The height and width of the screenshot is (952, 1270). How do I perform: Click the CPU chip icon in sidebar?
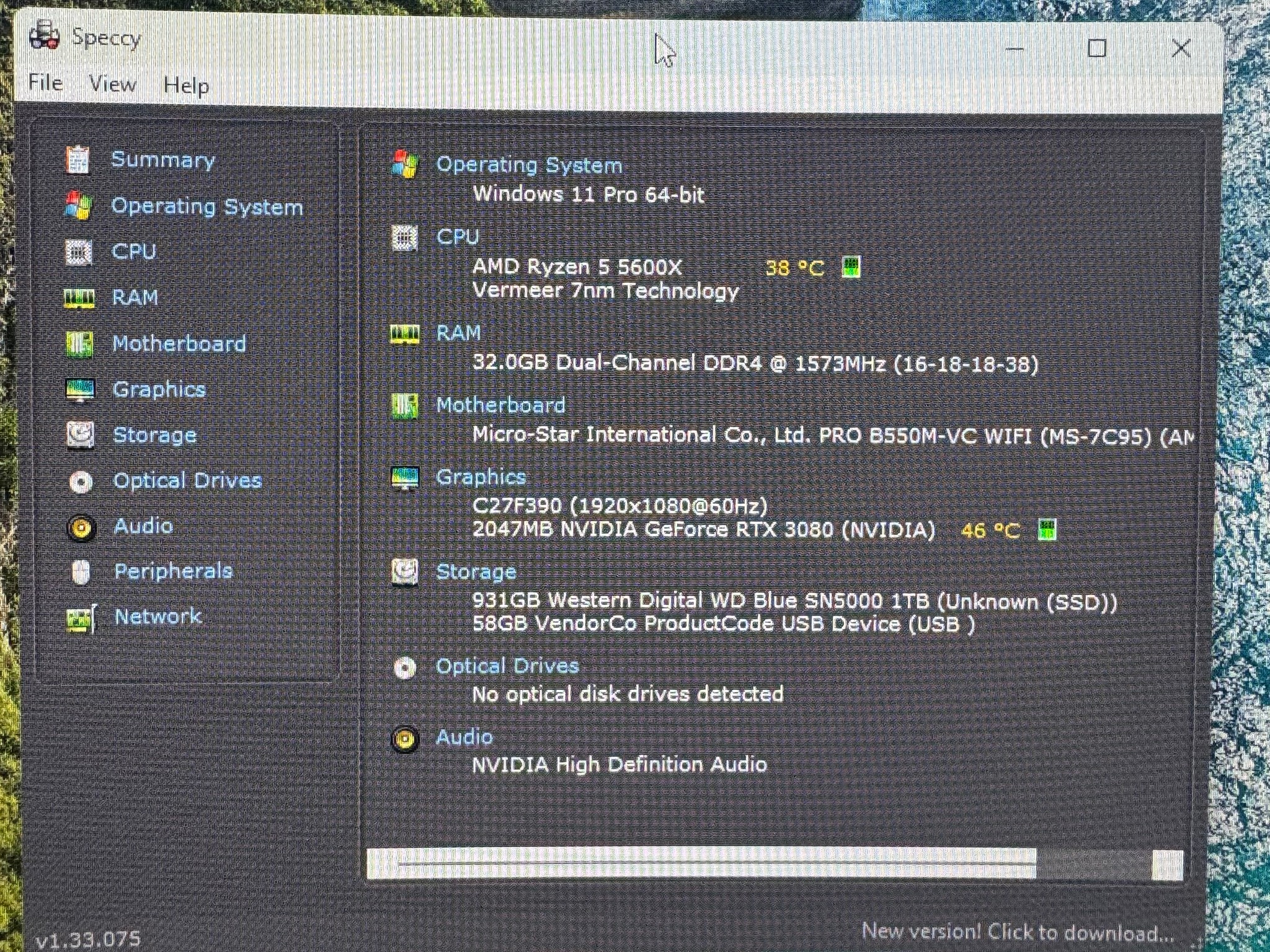pos(79,252)
